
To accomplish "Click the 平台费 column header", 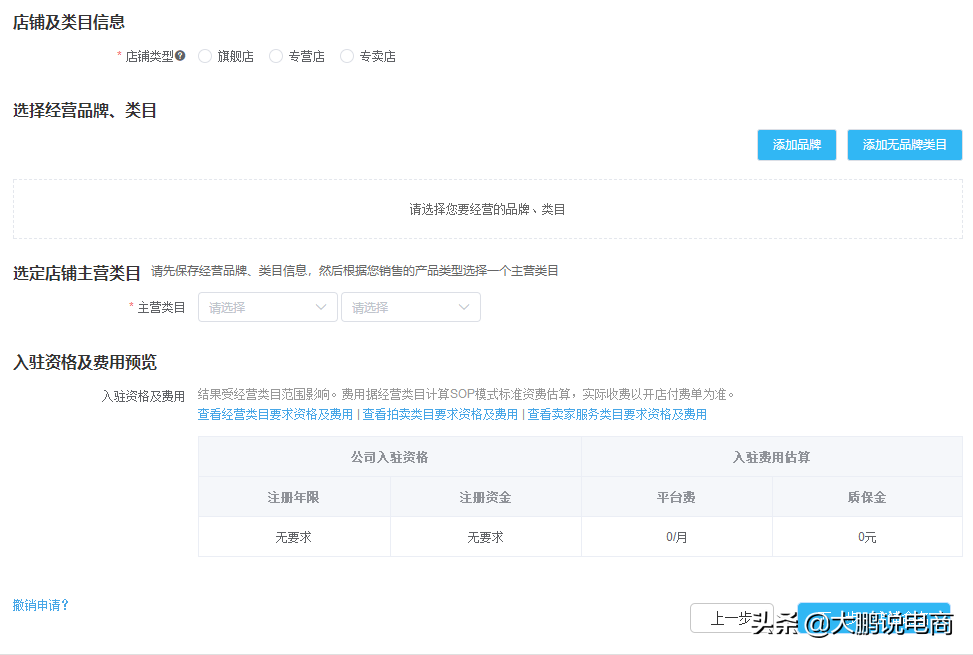I will (676, 497).
